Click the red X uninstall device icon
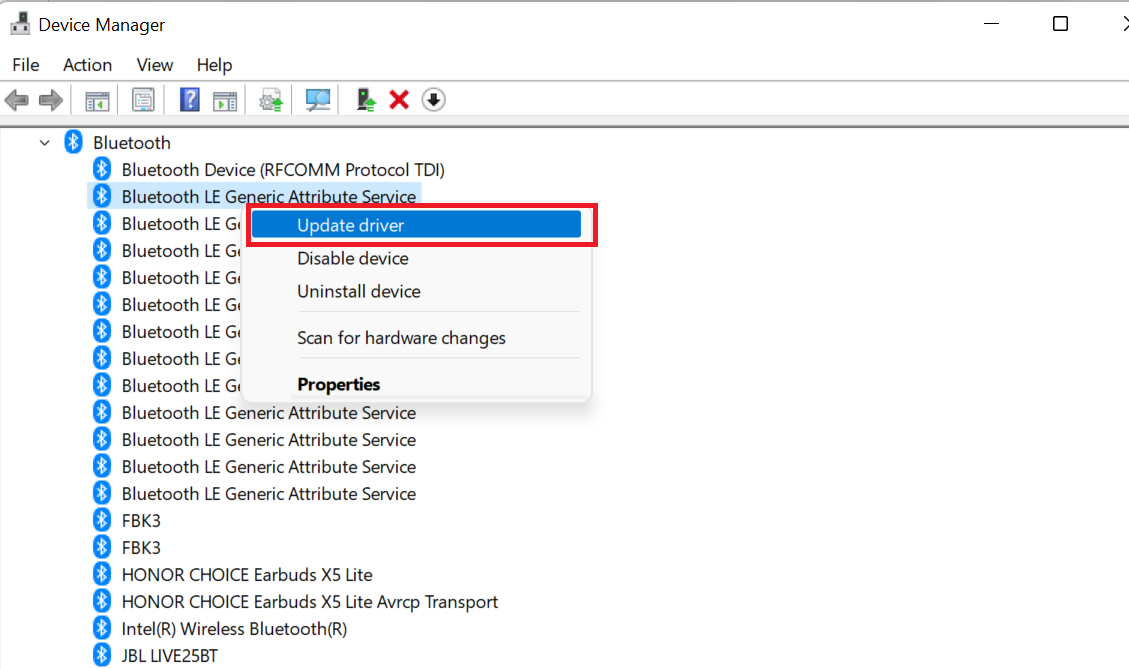 399,99
